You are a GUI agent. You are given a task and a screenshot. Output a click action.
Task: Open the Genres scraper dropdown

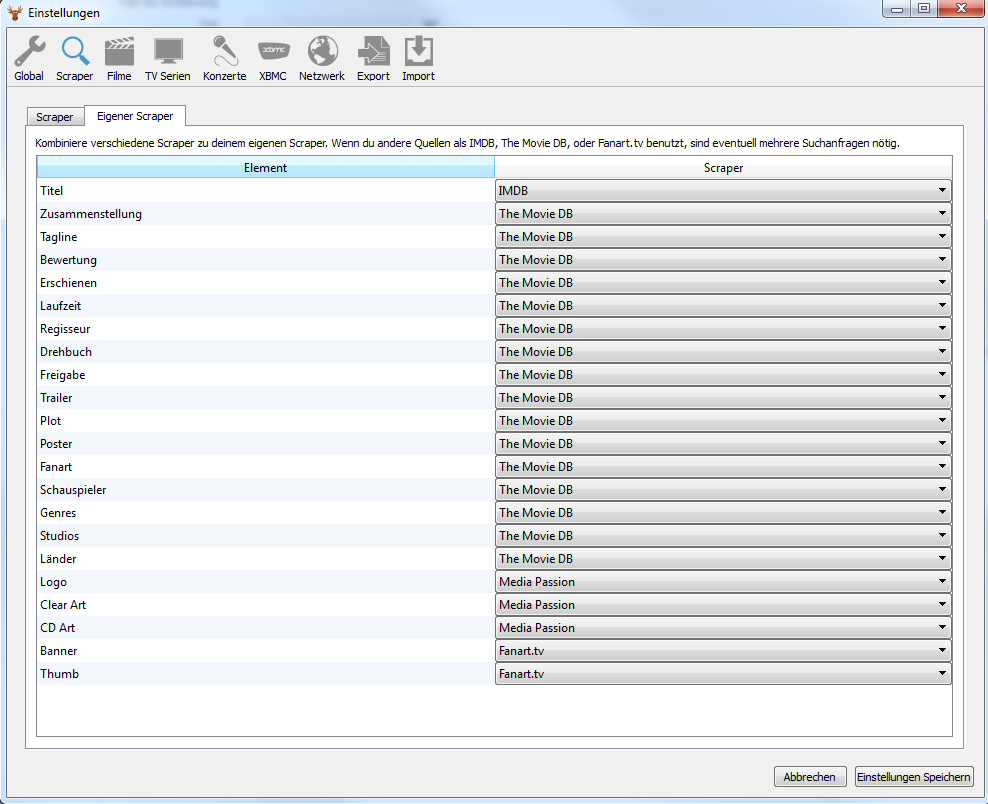tap(723, 512)
